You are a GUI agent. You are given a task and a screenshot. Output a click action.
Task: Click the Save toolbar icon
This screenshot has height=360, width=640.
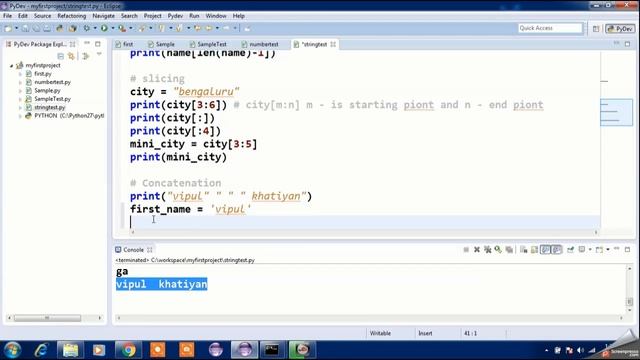point(25,28)
